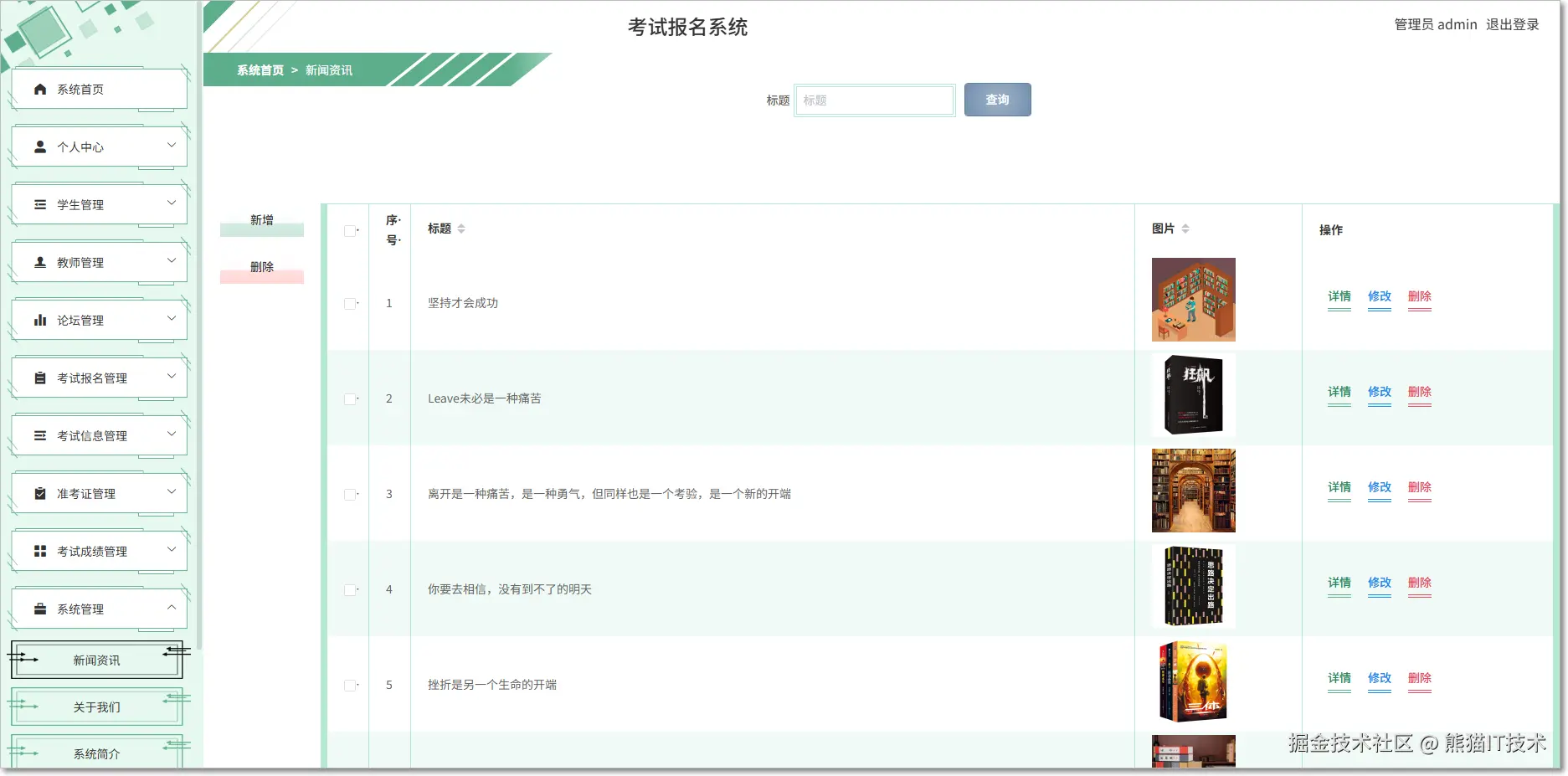This screenshot has width=1568, height=776.
Task: Open the library illustration thumbnail in row 1
Action: (1194, 300)
